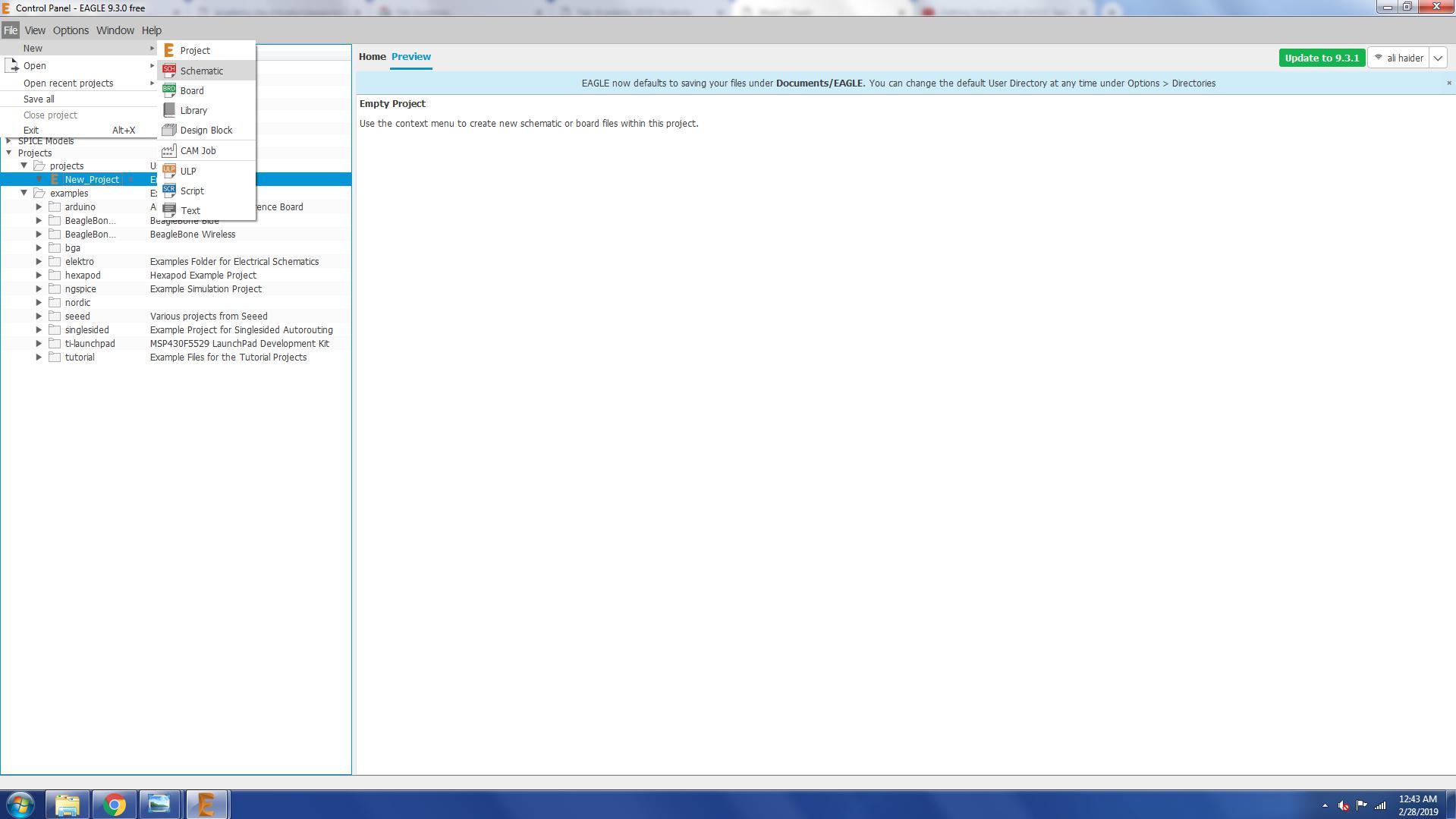Click the orange ULP icon

coord(169,171)
